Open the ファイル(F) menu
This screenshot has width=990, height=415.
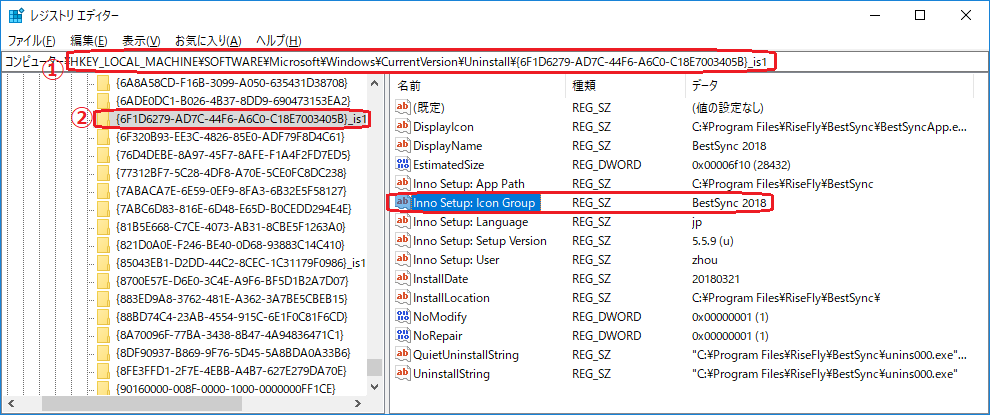click(32, 40)
